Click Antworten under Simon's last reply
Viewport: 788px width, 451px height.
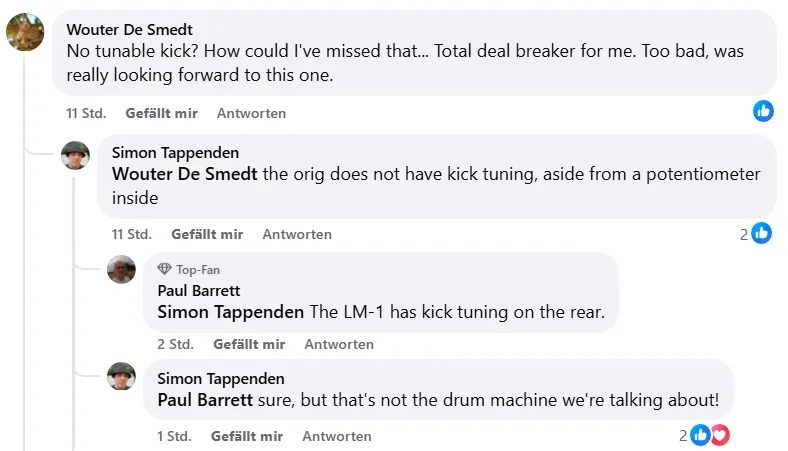pos(337,436)
